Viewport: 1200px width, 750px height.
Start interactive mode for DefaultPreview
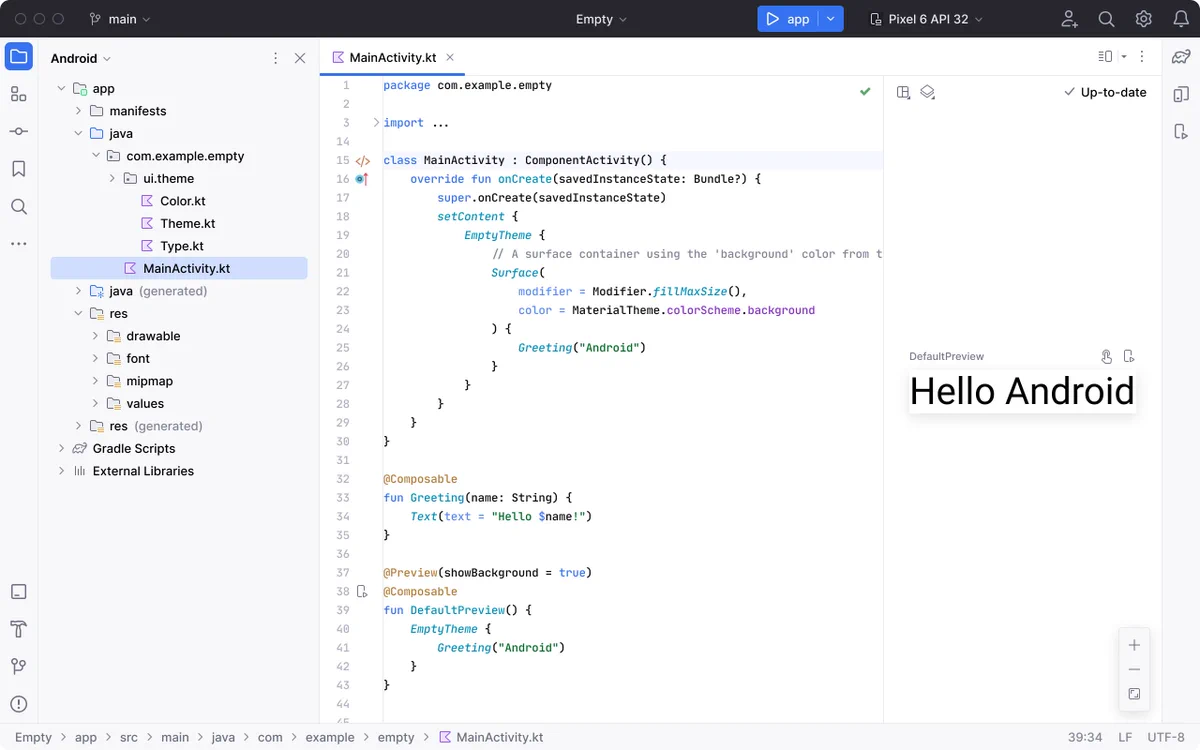tap(1106, 356)
